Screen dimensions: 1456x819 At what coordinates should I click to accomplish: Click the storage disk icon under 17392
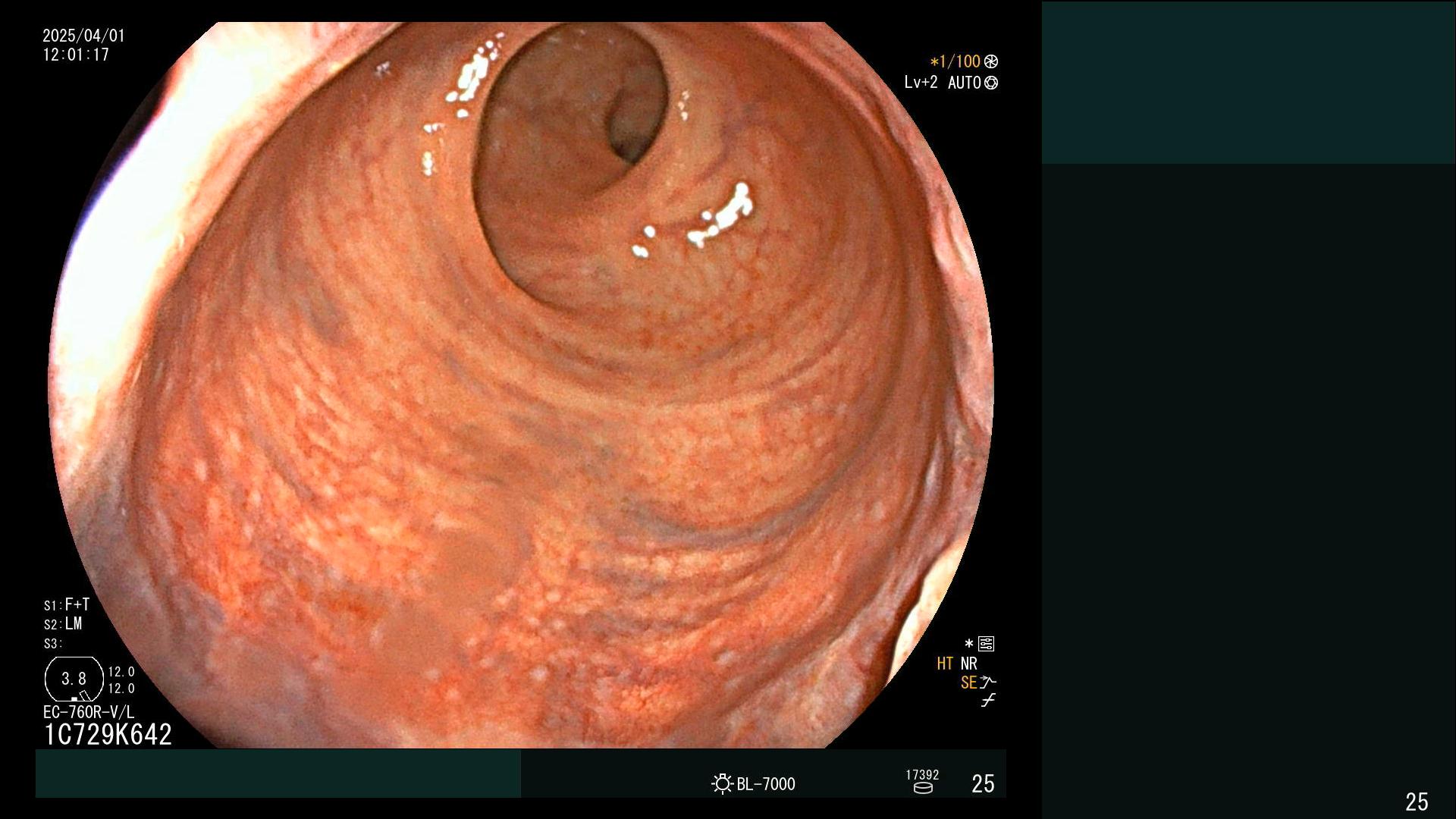pyautogui.click(x=923, y=789)
